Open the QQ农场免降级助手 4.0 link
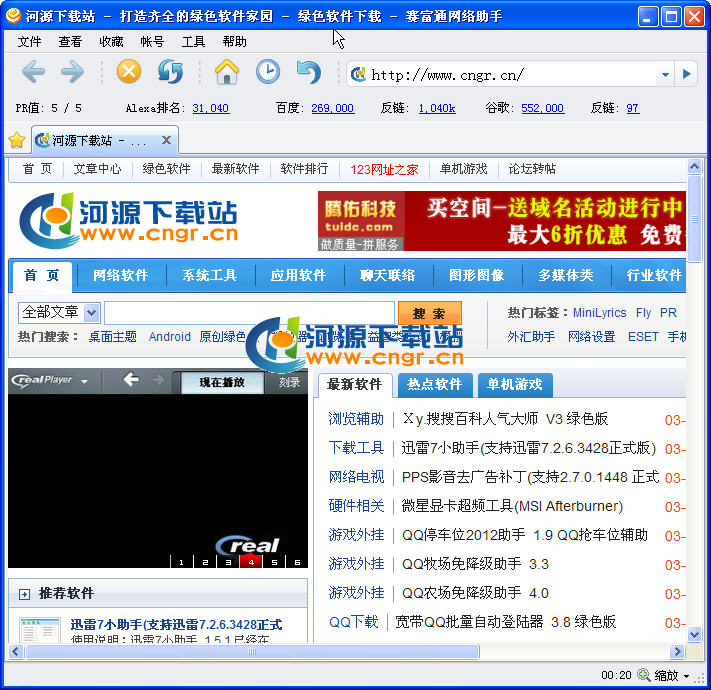This screenshot has width=711, height=690. [x=475, y=593]
